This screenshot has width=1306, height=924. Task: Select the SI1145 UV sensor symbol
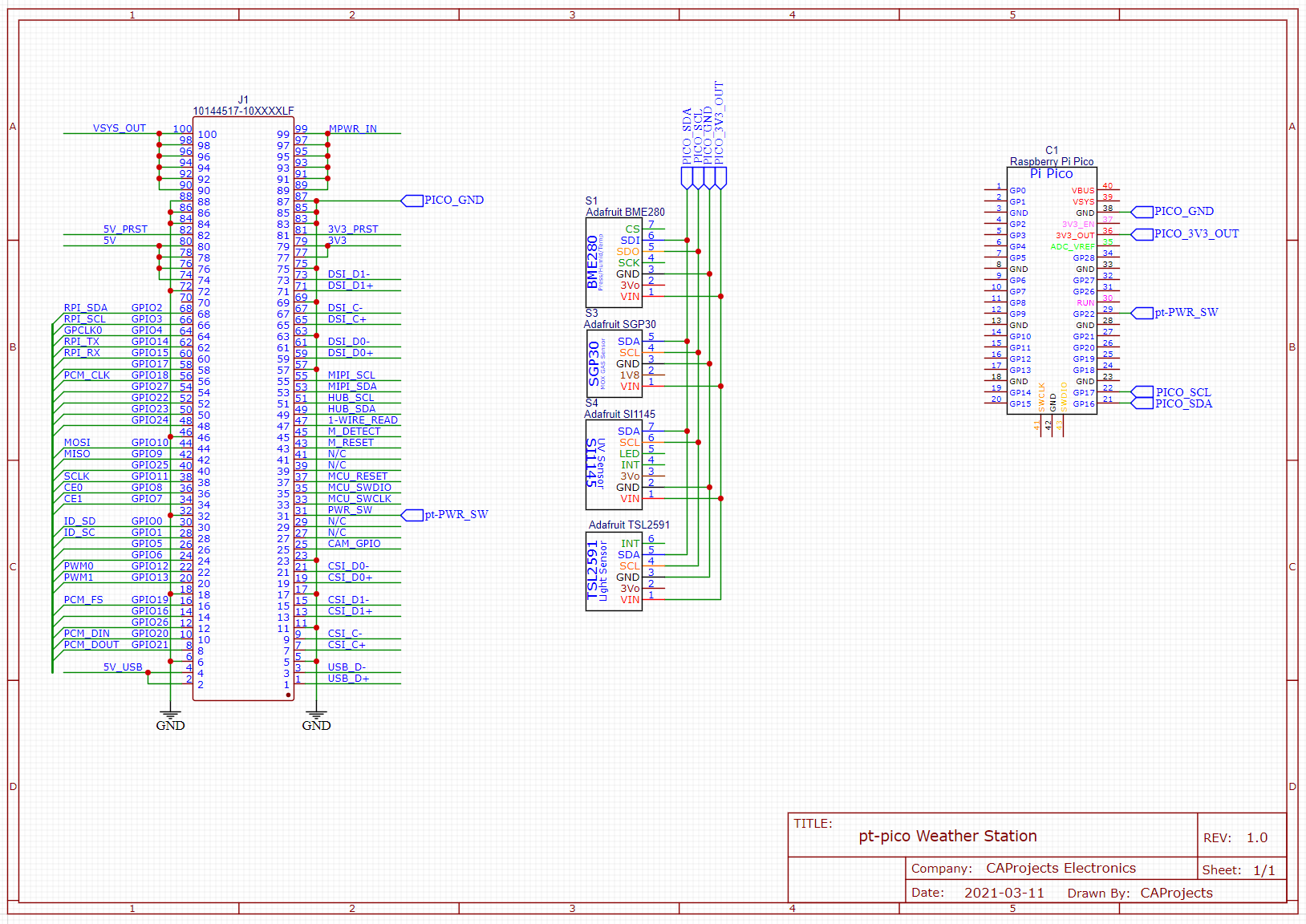click(614, 464)
